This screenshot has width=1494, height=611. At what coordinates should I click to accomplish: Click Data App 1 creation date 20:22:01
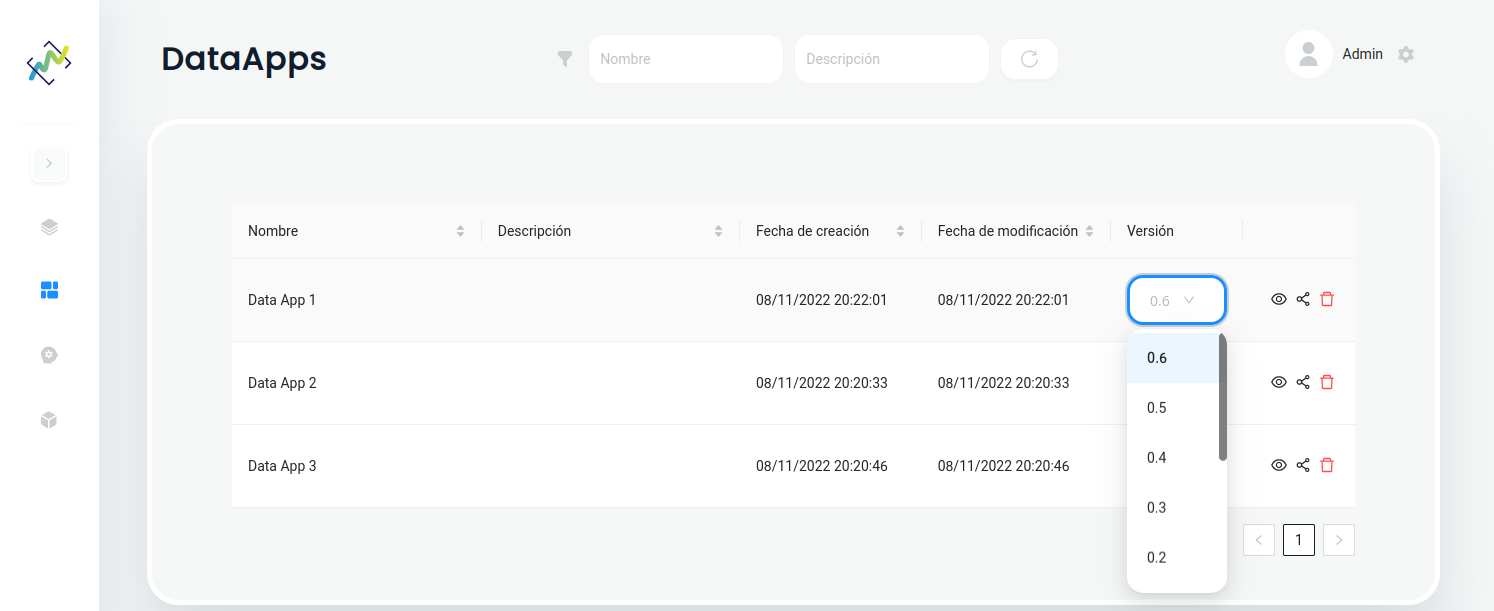822,300
